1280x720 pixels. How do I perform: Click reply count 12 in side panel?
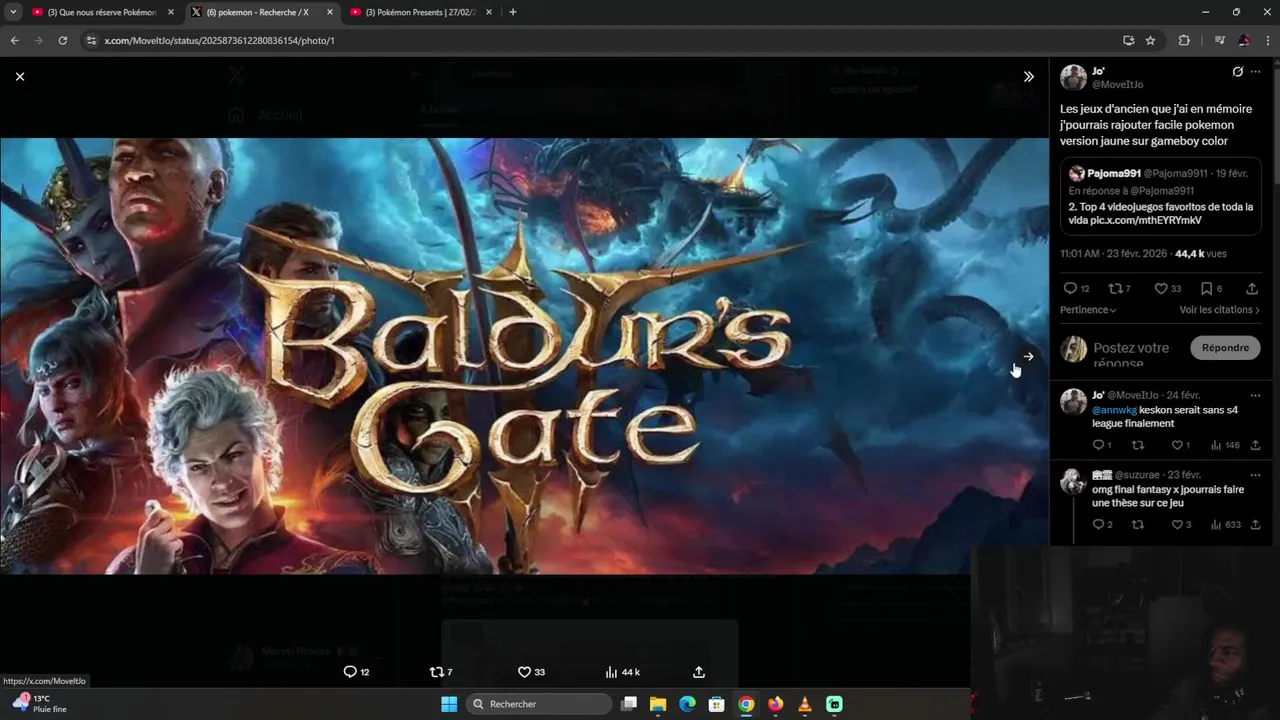pos(1076,288)
